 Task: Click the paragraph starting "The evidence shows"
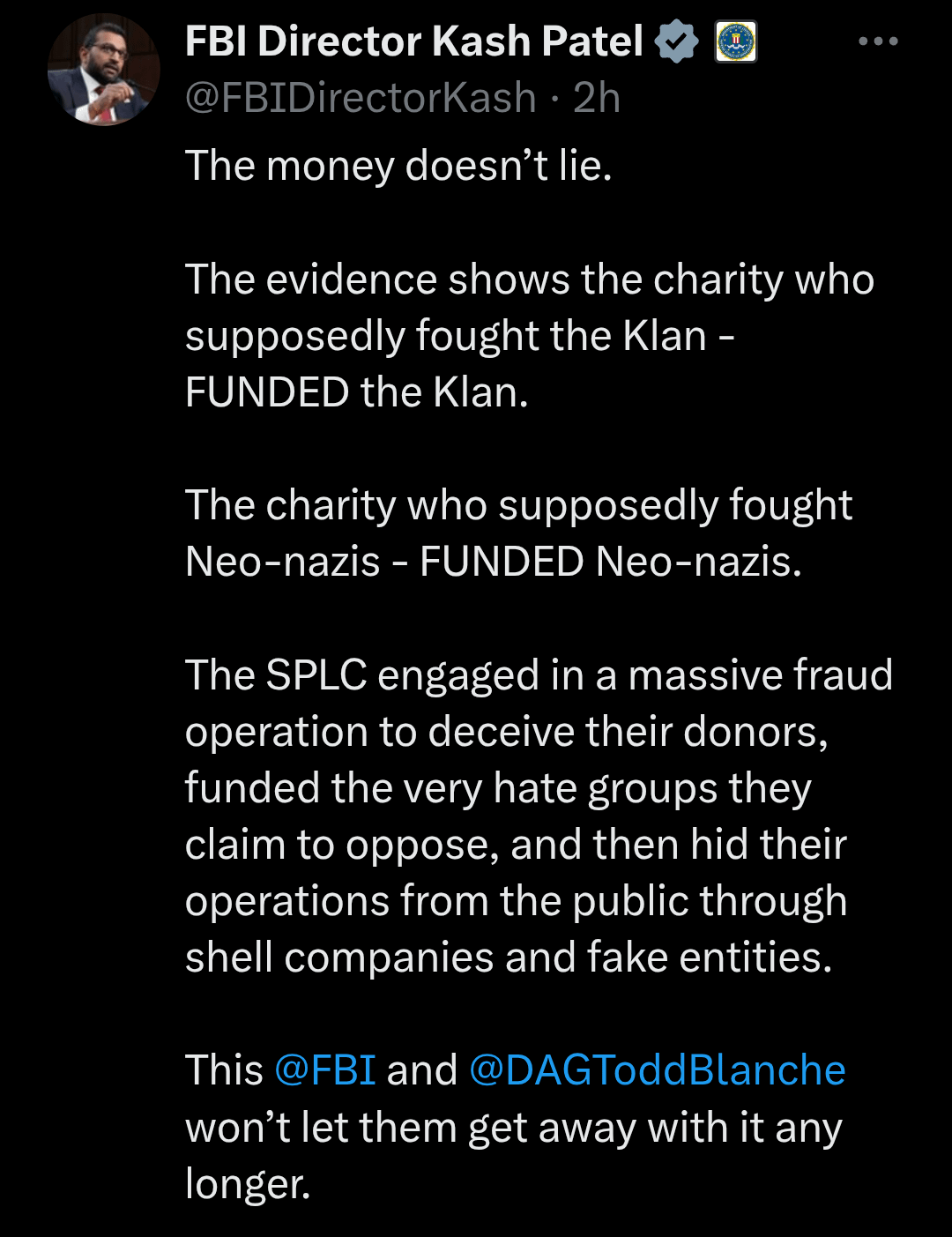(529, 280)
